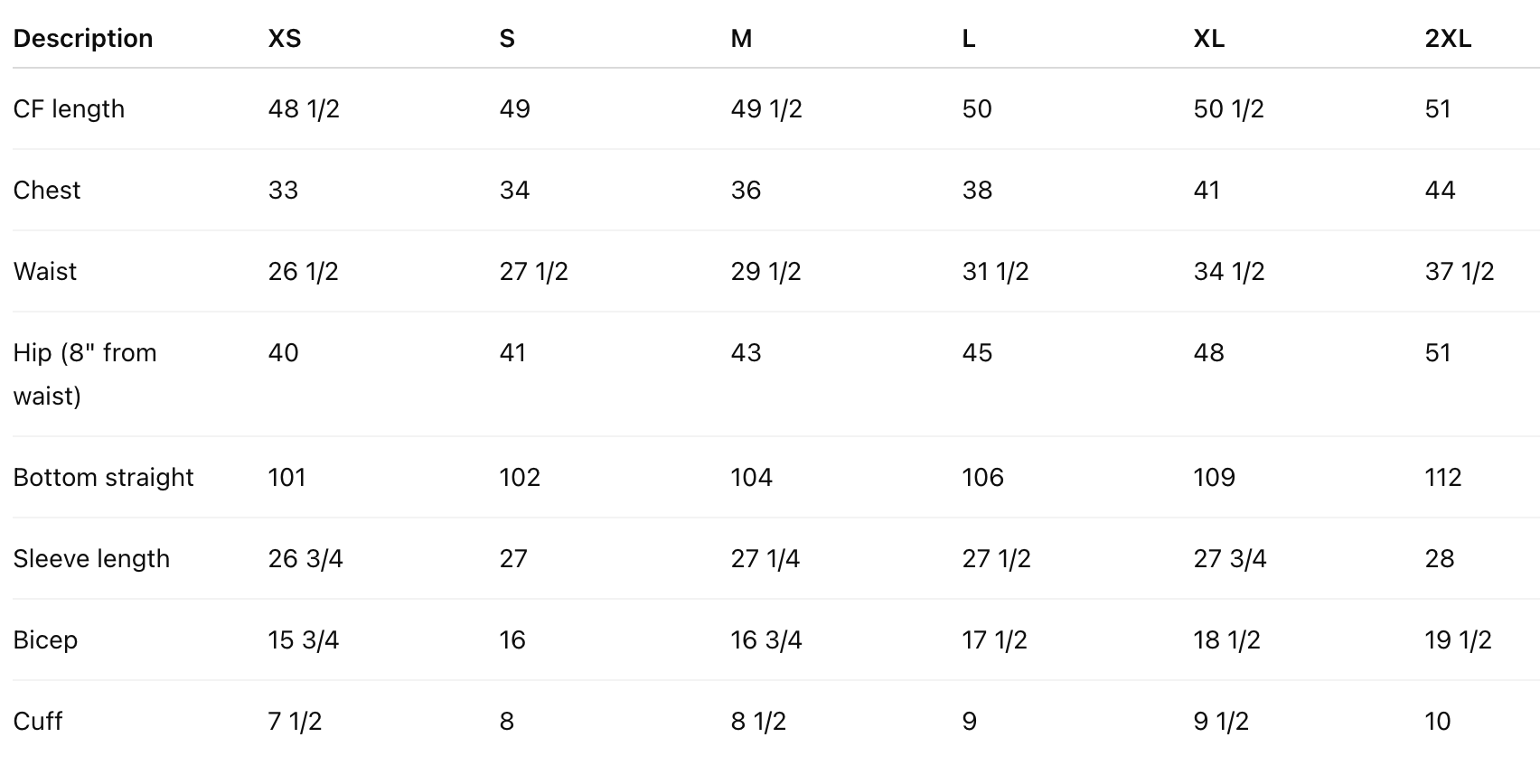1540x784 pixels.
Task: Click the XS CF length value 48 1/2
Action: pyautogui.click(x=304, y=109)
